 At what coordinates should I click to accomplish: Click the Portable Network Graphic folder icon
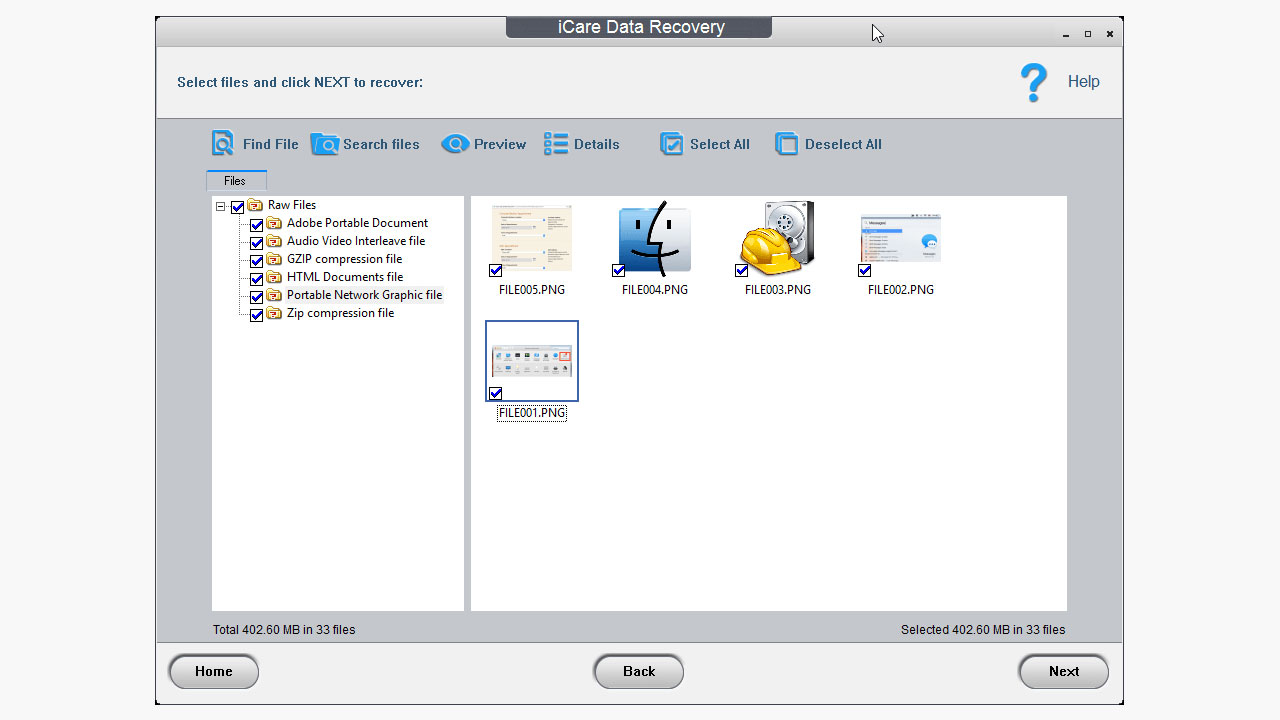(x=274, y=295)
